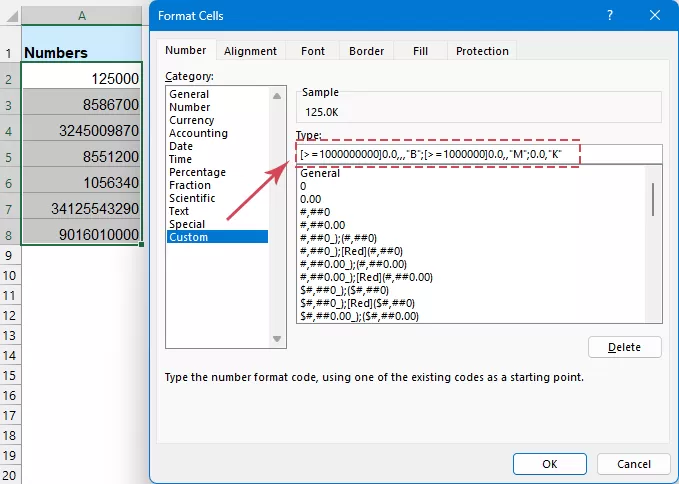This screenshot has height=484, width=679.
Task: Select row 18 header
Action: click(x=10, y=435)
